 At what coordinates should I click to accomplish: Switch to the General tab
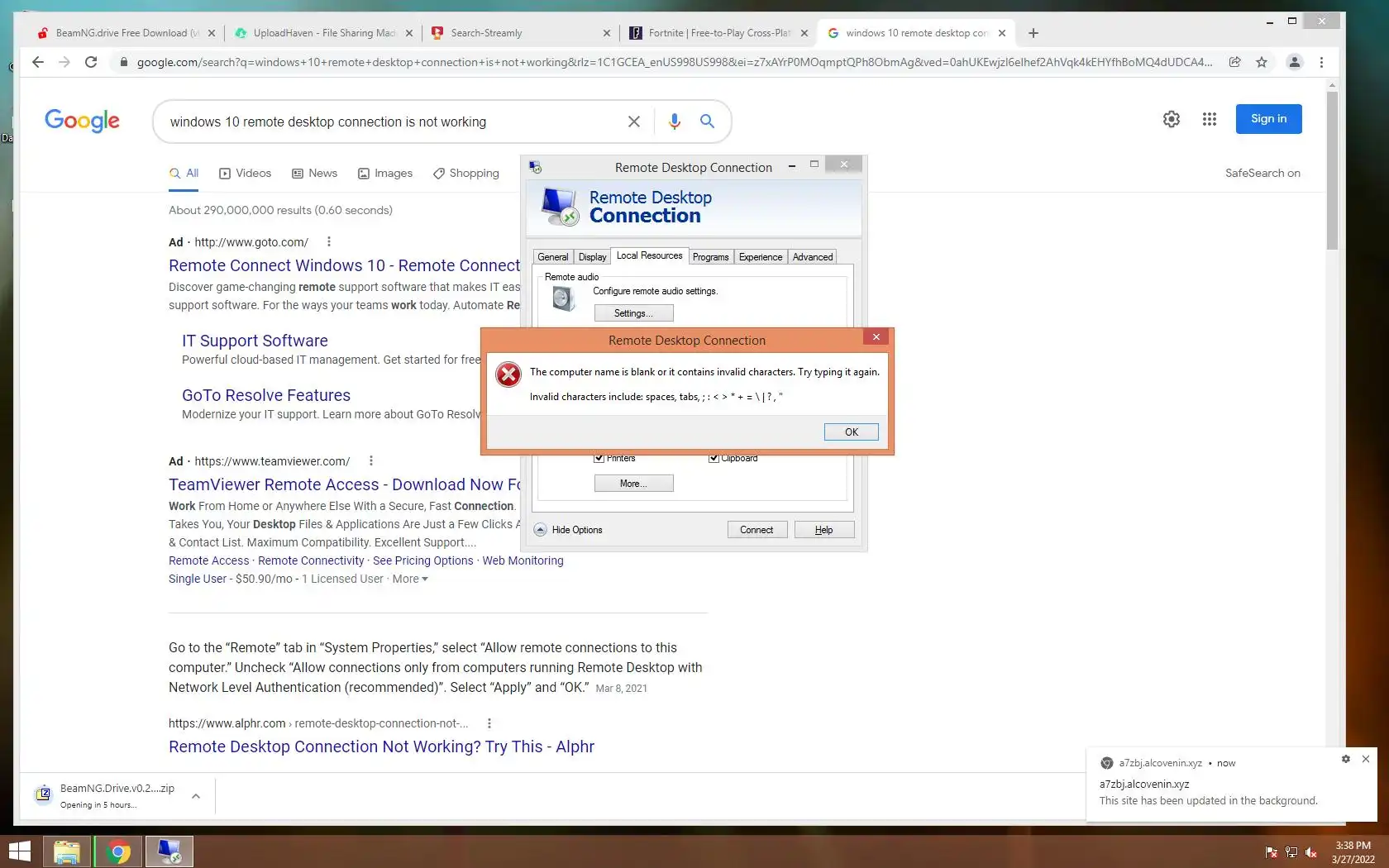click(552, 257)
